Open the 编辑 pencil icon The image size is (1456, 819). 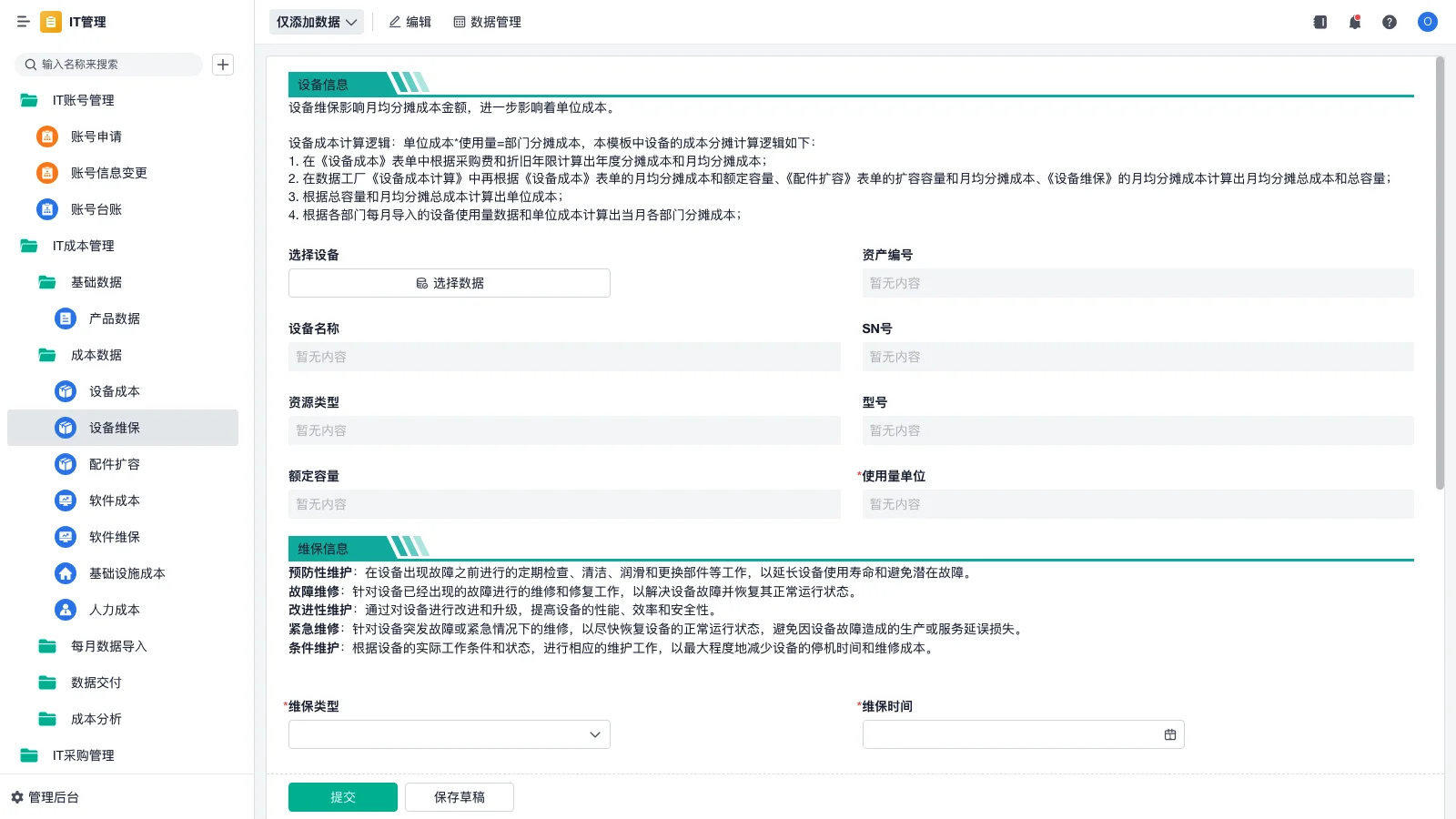pyautogui.click(x=393, y=22)
